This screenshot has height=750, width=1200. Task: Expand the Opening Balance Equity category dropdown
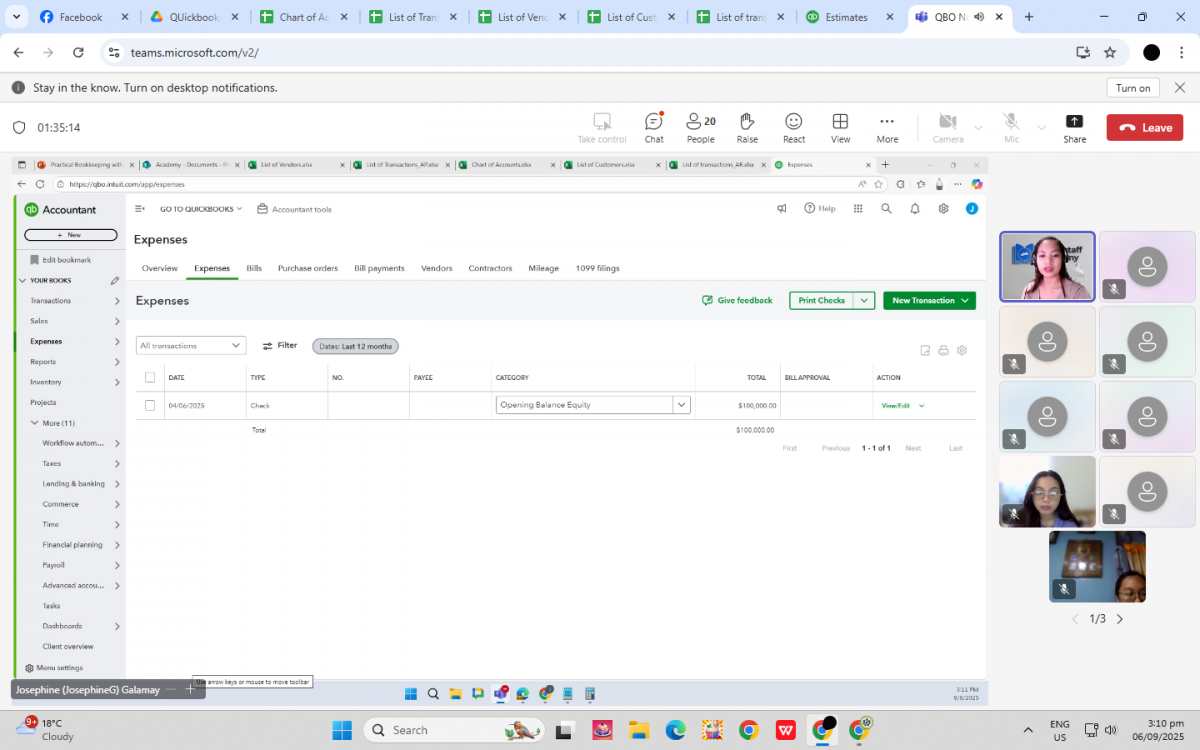tap(681, 405)
